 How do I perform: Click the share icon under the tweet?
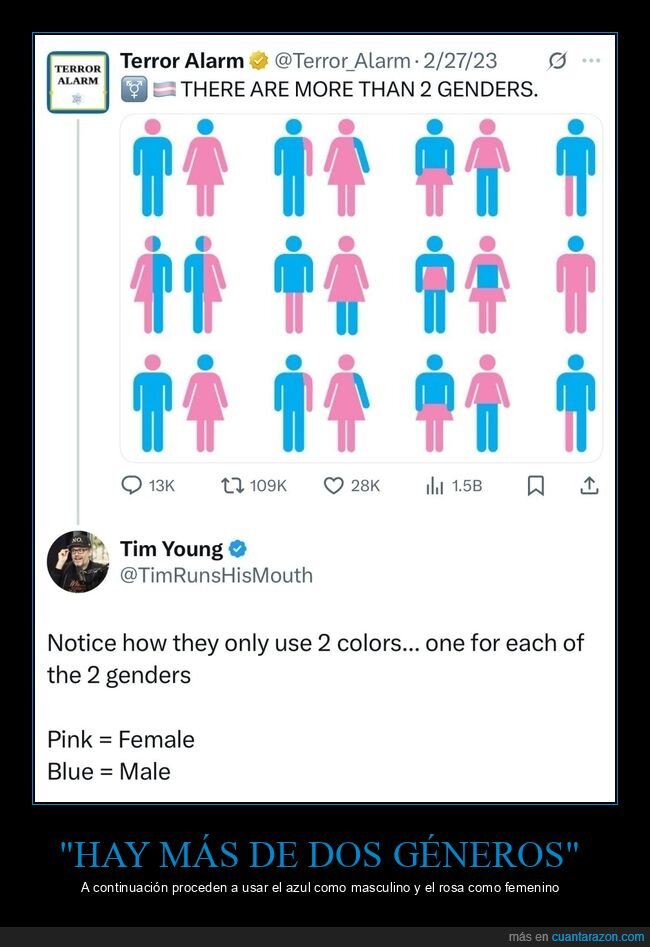click(590, 486)
